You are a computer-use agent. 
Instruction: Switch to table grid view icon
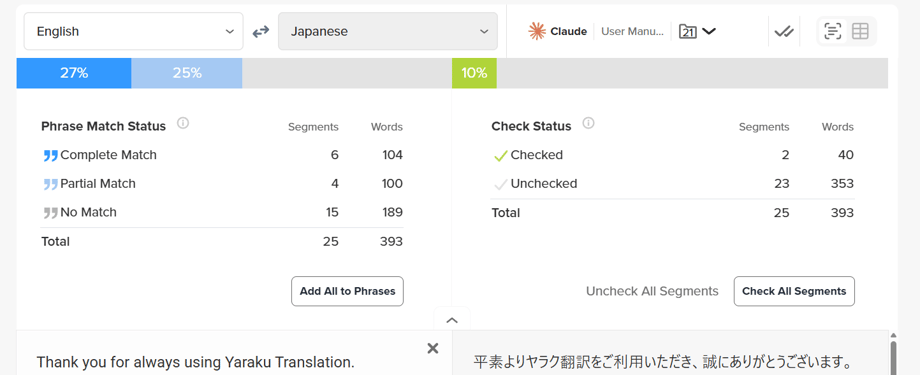860,31
